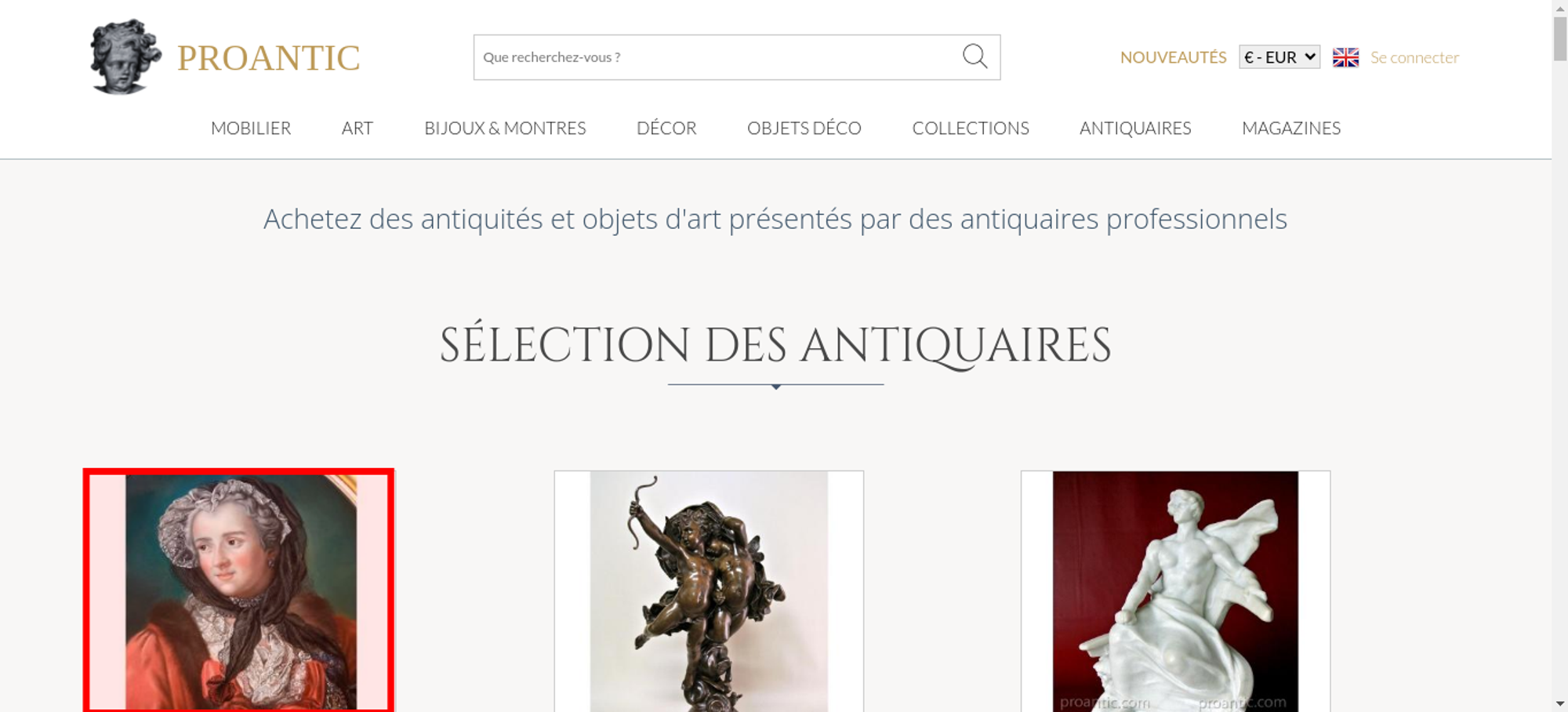This screenshot has height=712, width=1568.
Task: Open the EUR currency dropdown
Action: pos(1279,57)
